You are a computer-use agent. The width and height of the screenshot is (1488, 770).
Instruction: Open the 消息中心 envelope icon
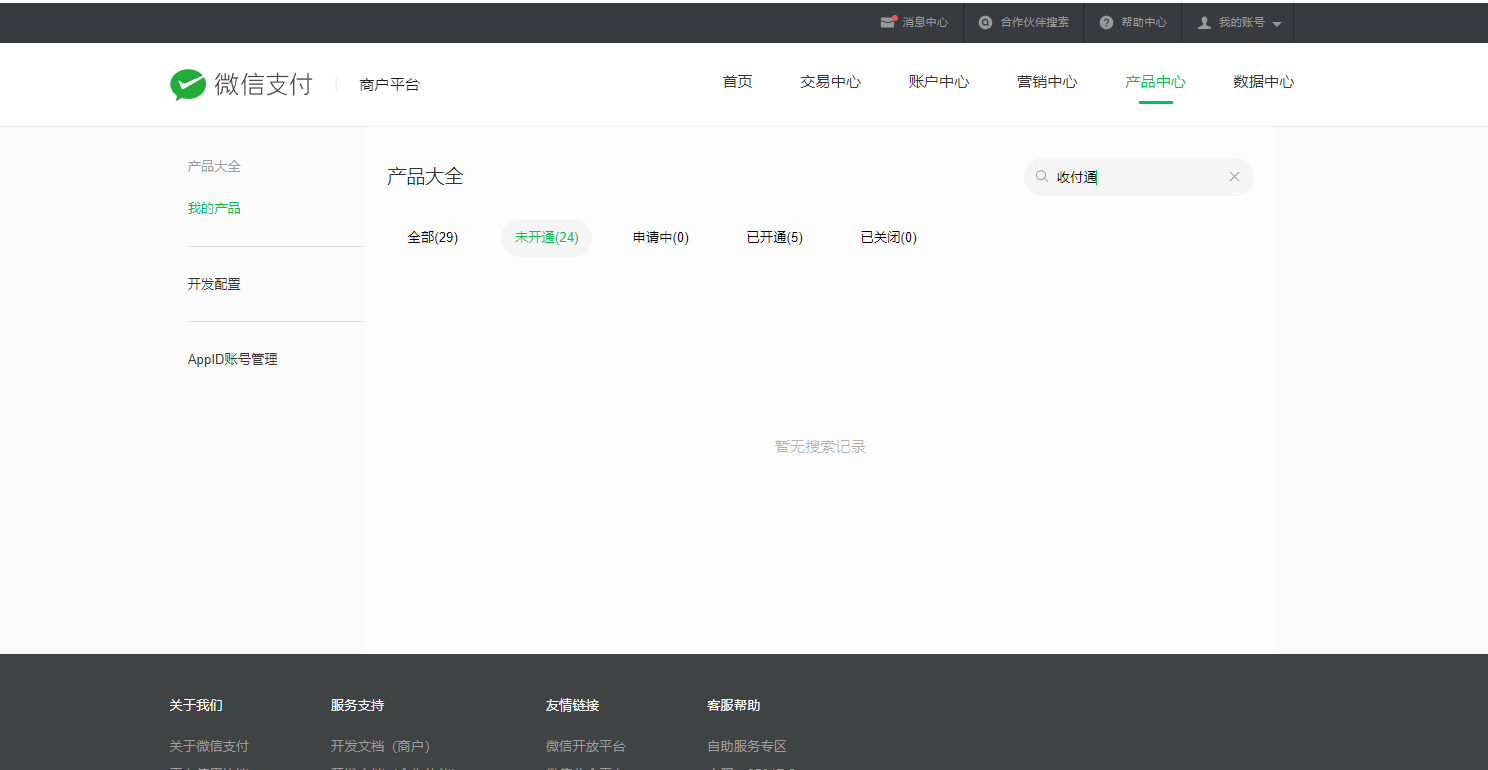tap(888, 22)
